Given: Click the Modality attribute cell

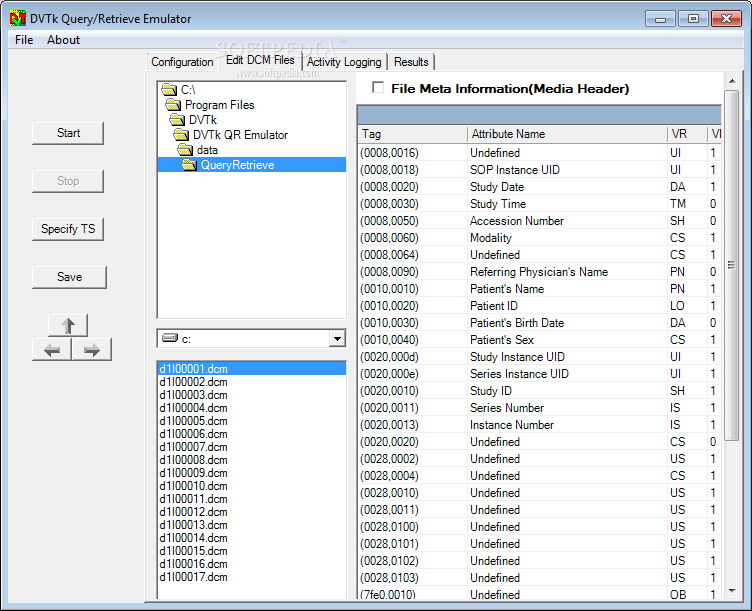Looking at the screenshot, I should 567,238.
